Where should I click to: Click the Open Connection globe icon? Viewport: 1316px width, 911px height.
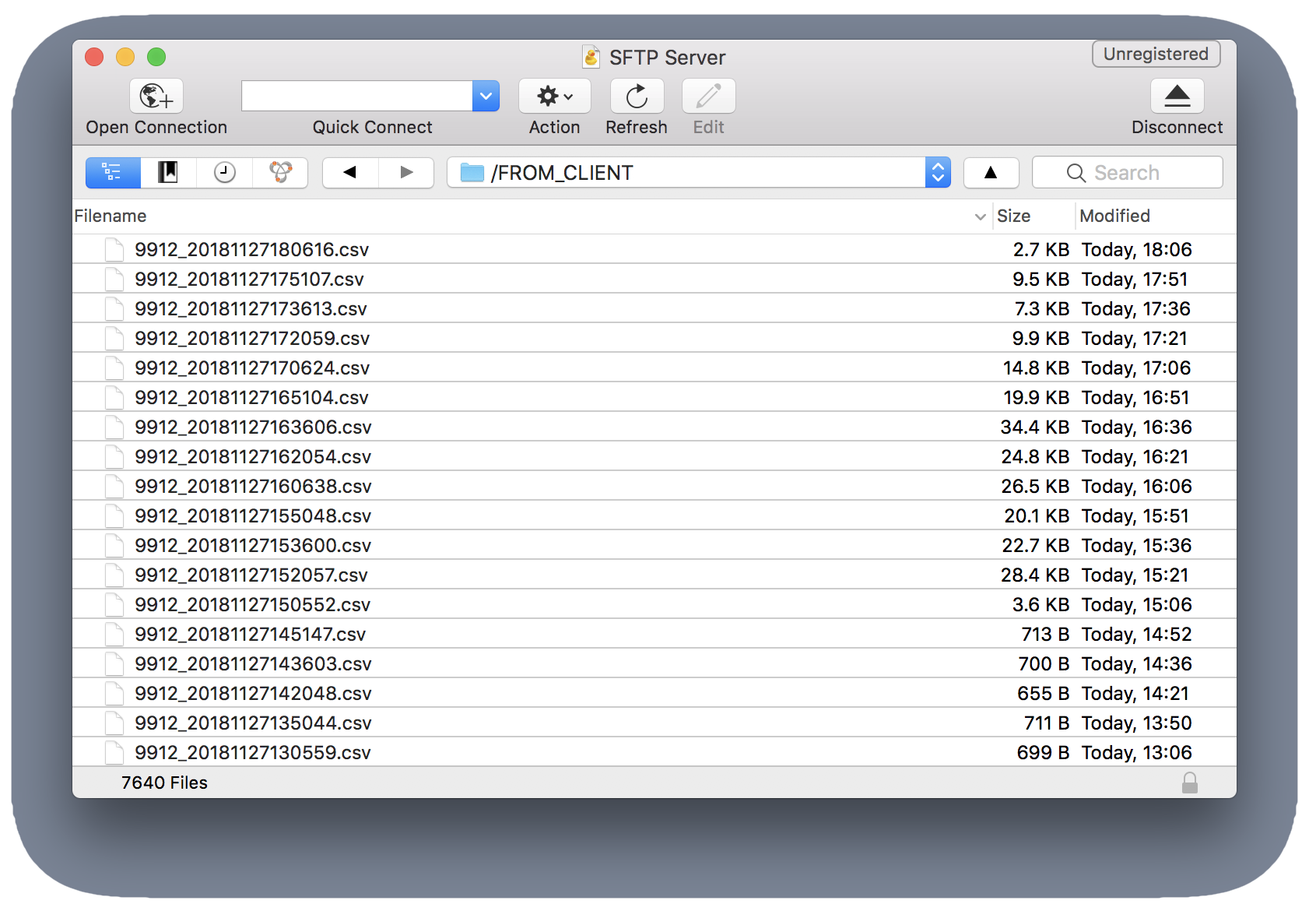156,97
